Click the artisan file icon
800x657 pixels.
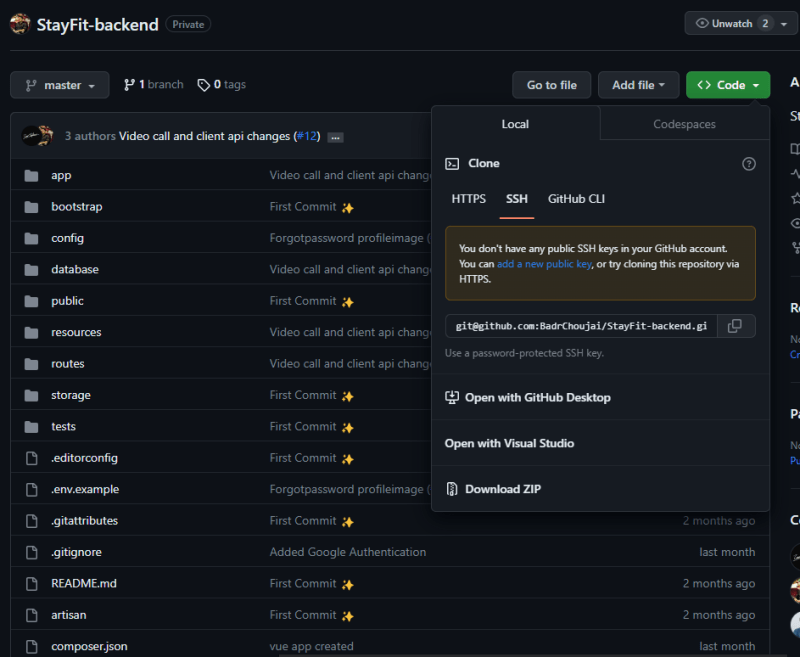32,615
